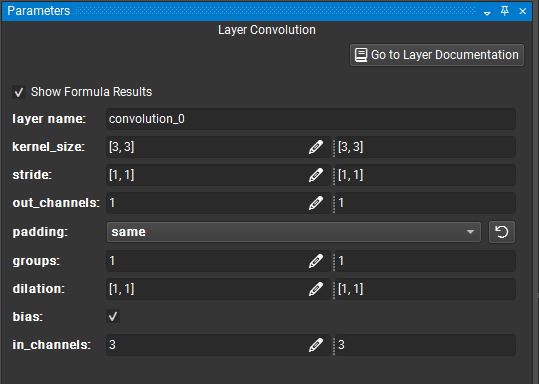
Task: Click the pencil edit icon for out_channels
Action: (316, 203)
